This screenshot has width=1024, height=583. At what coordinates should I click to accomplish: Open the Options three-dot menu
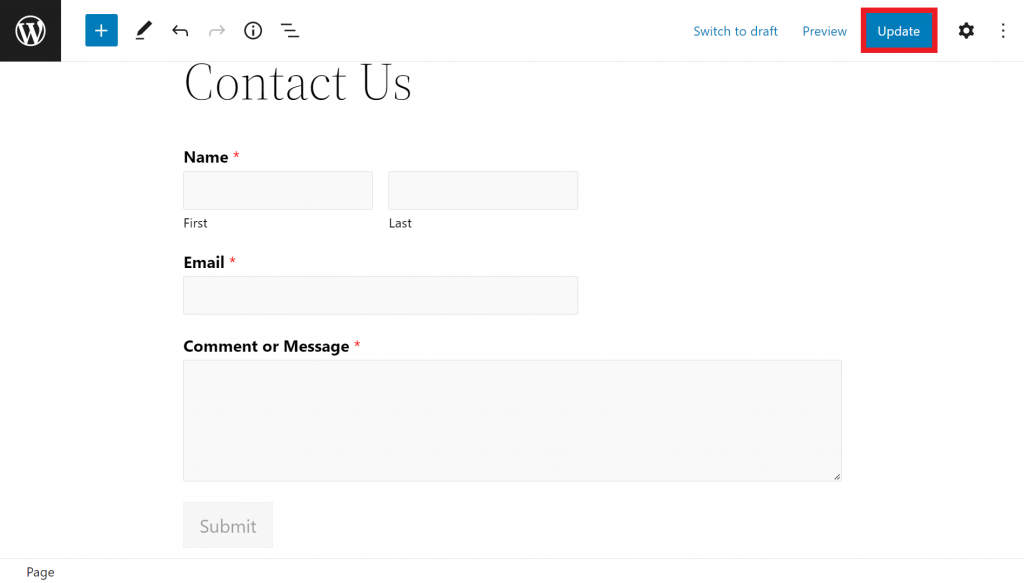1003,30
